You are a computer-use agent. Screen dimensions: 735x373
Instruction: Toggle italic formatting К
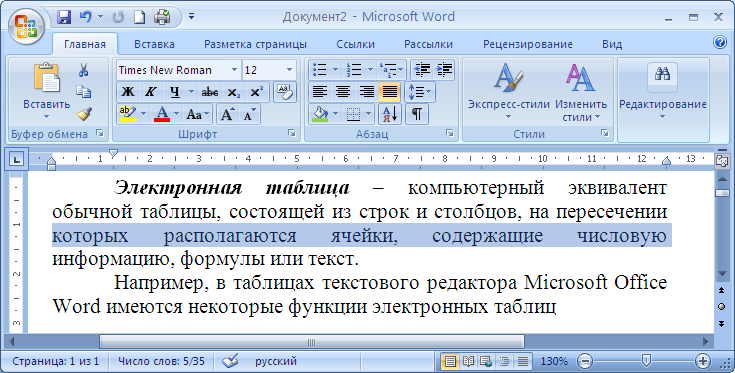click(x=150, y=92)
